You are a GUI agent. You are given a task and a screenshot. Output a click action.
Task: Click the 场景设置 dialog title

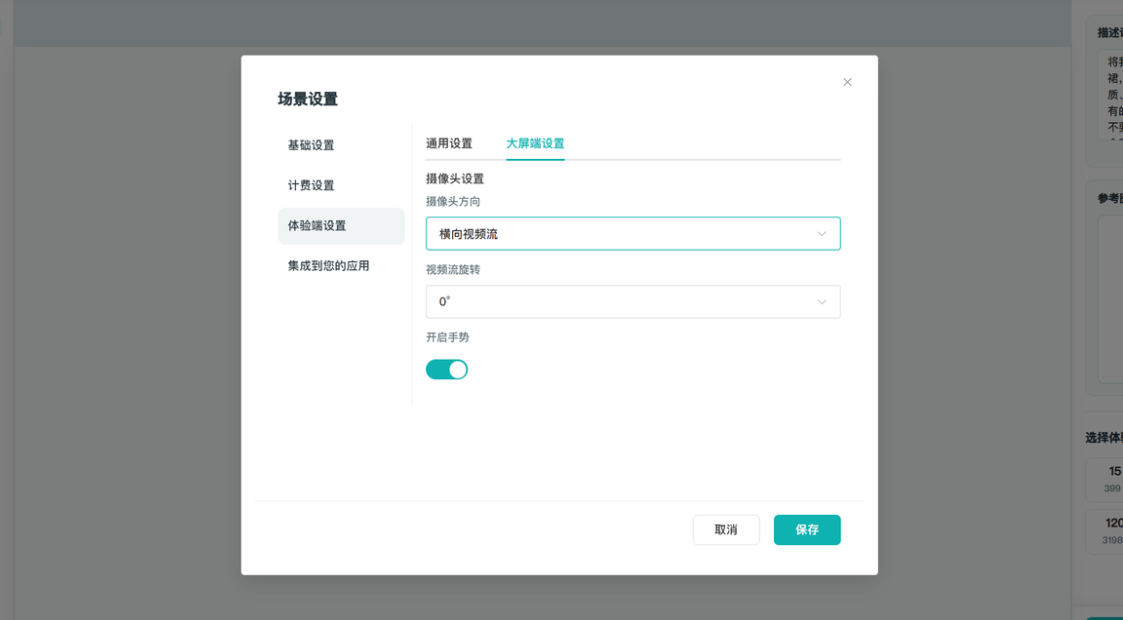coord(307,99)
